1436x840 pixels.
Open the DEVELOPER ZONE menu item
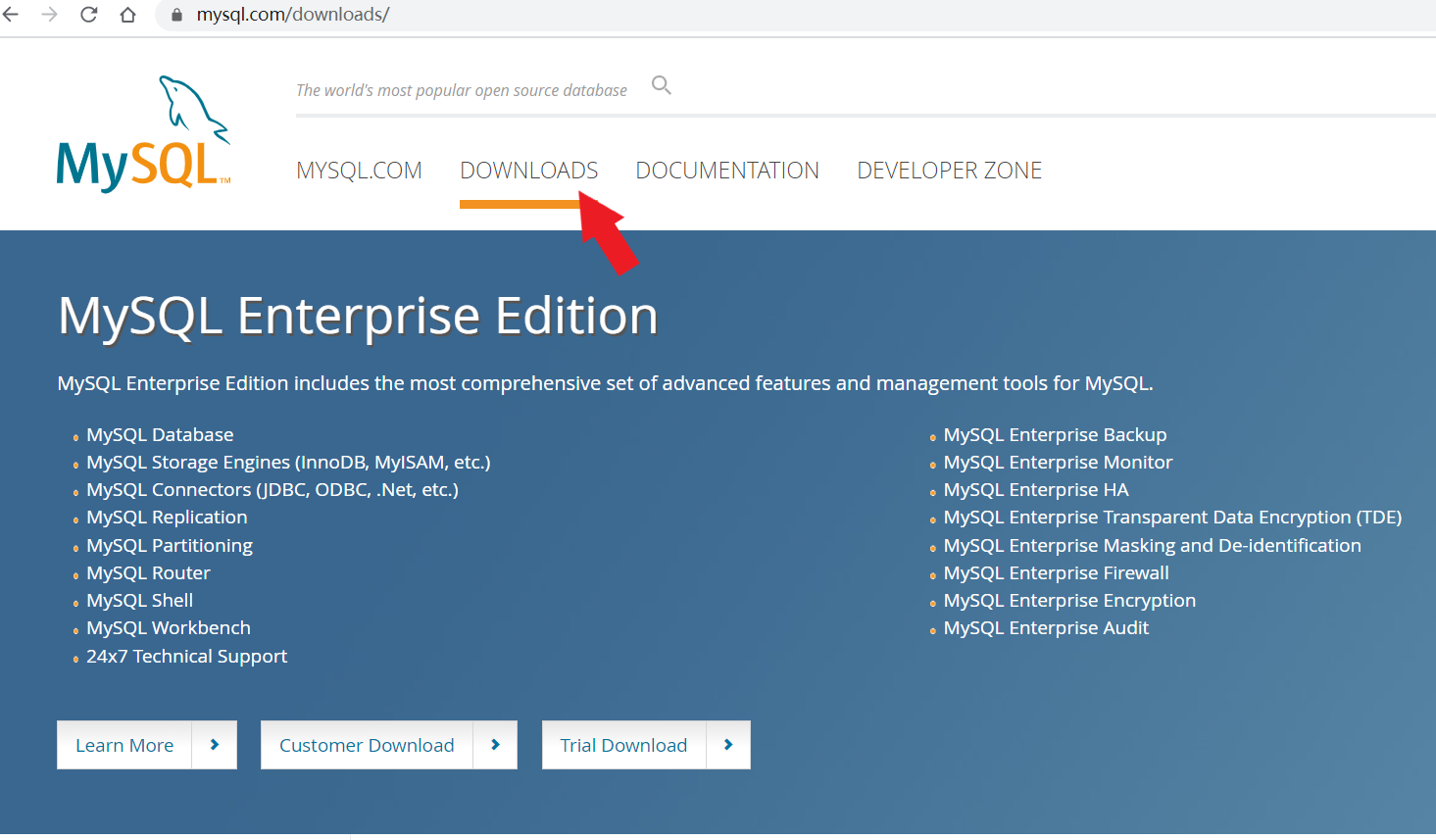[948, 170]
